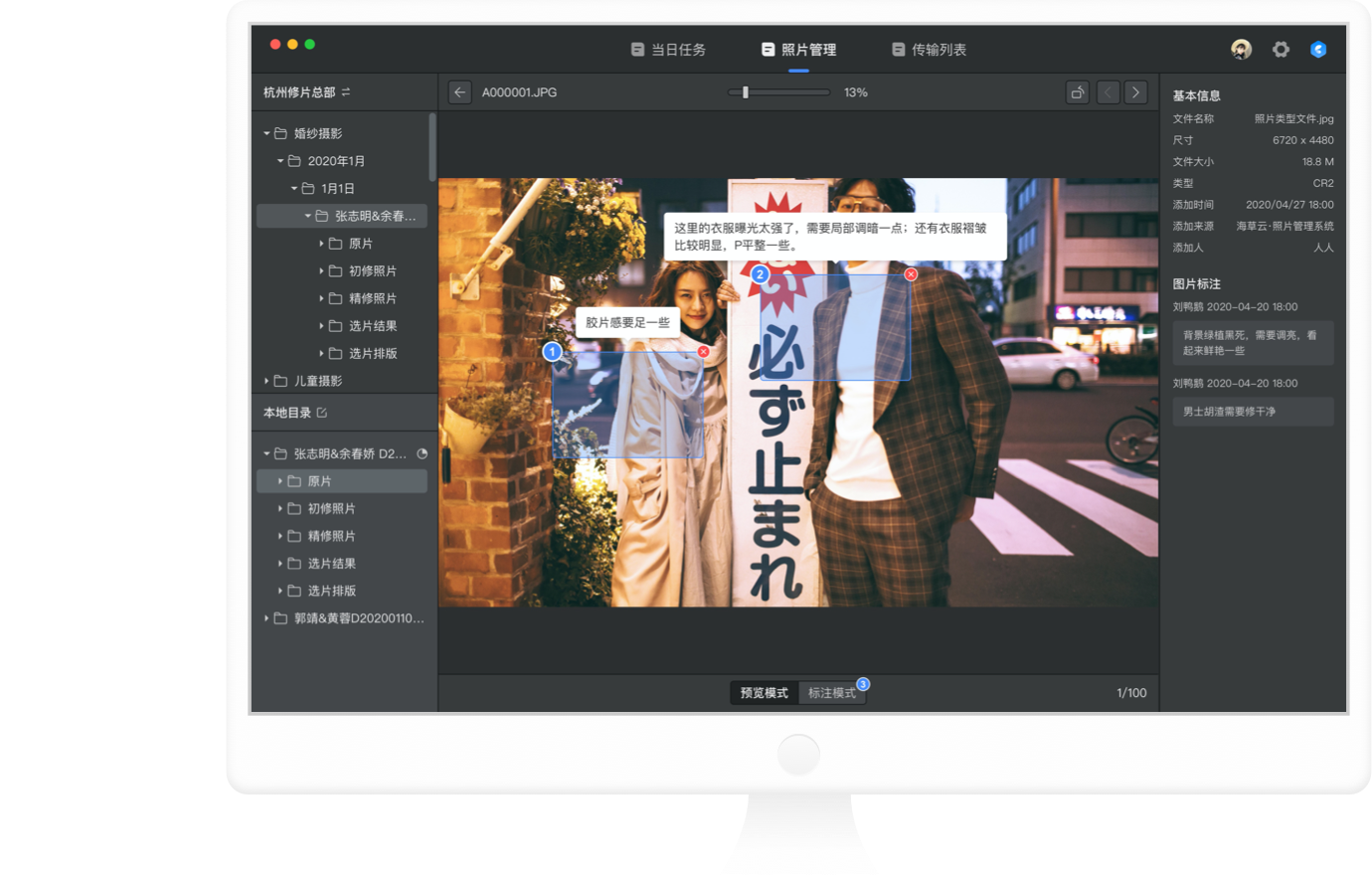1372x875 pixels.
Task: Click the 海草云·照片管理系统 source value
Action: click(x=1285, y=226)
